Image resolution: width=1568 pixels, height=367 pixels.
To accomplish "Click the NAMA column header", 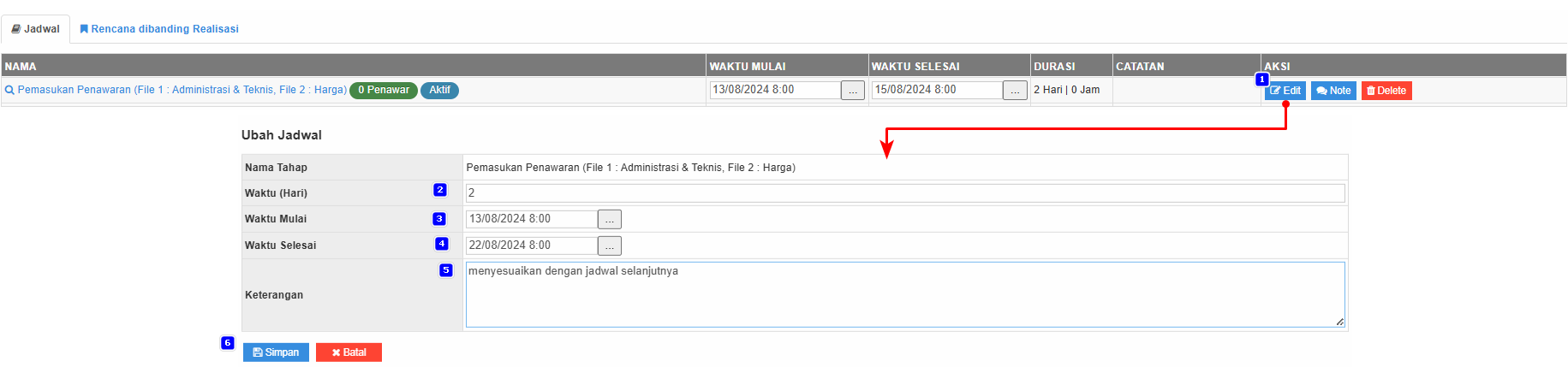I will [x=354, y=66].
